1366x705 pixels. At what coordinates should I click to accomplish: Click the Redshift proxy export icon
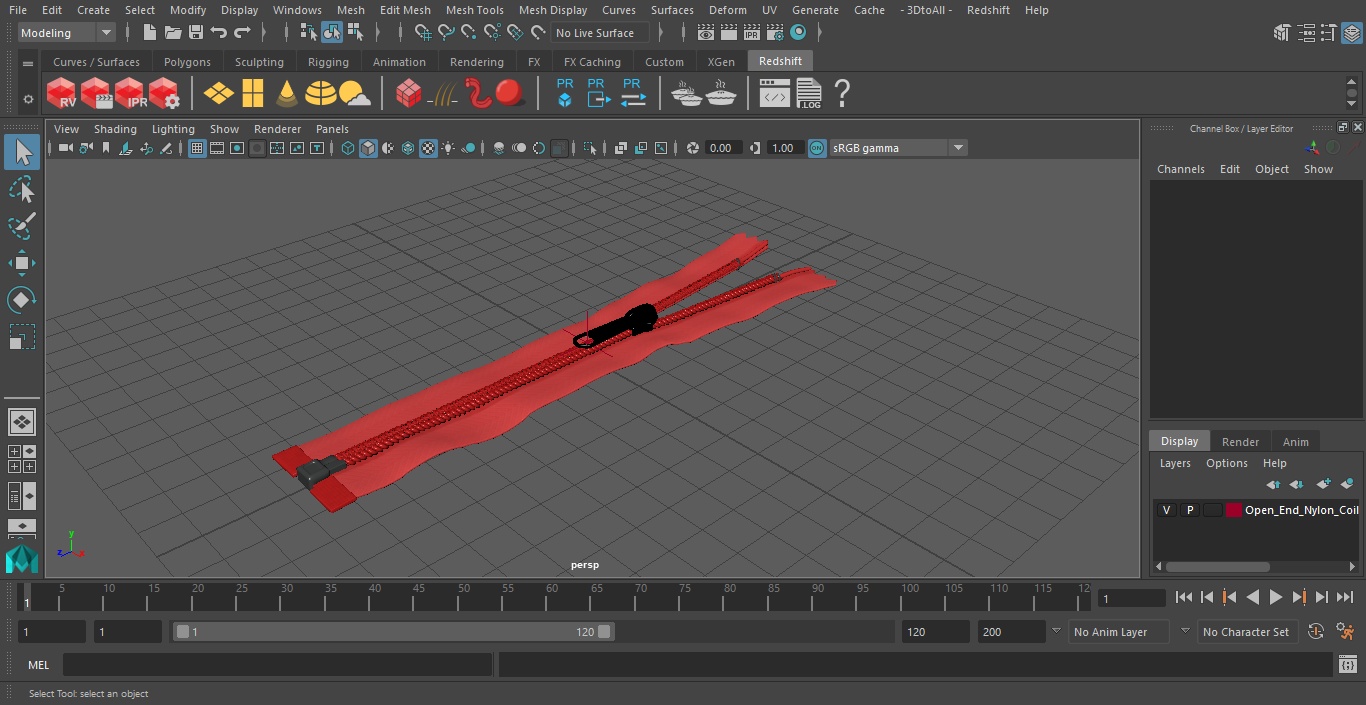(598, 93)
